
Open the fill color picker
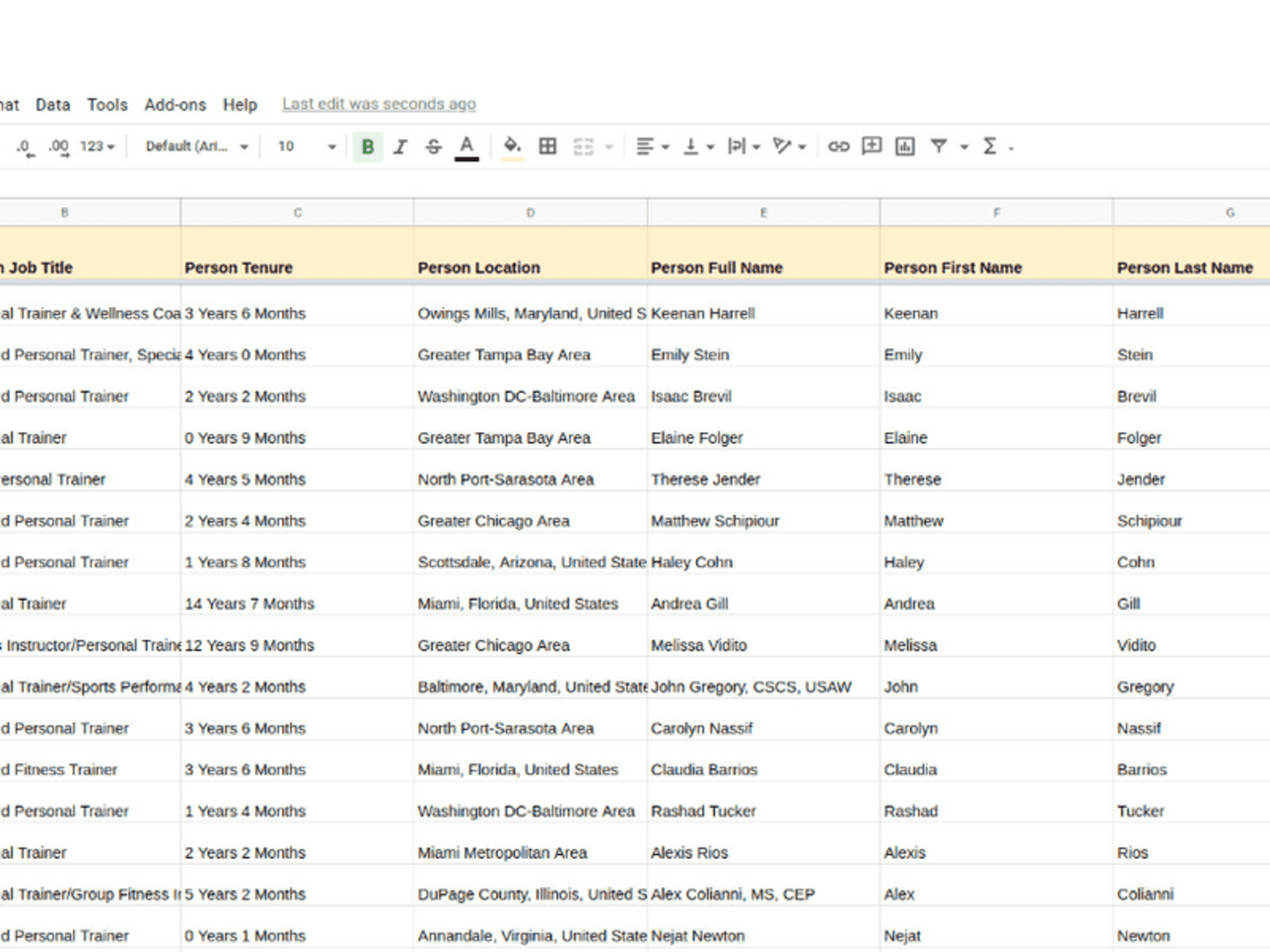[512, 147]
